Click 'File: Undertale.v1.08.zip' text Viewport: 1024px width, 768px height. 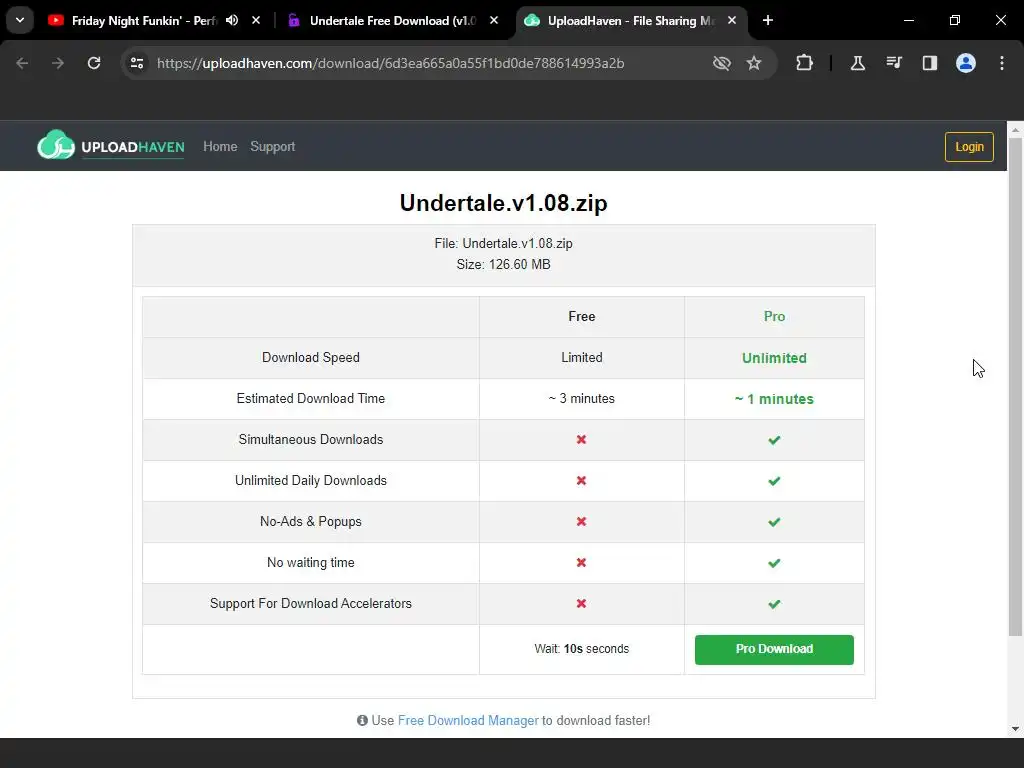(x=504, y=244)
